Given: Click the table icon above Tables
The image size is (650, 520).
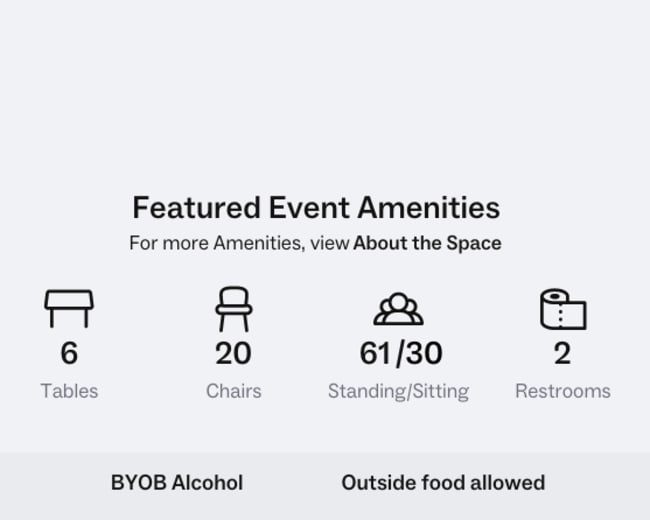Looking at the screenshot, I should [x=69, y=309].
